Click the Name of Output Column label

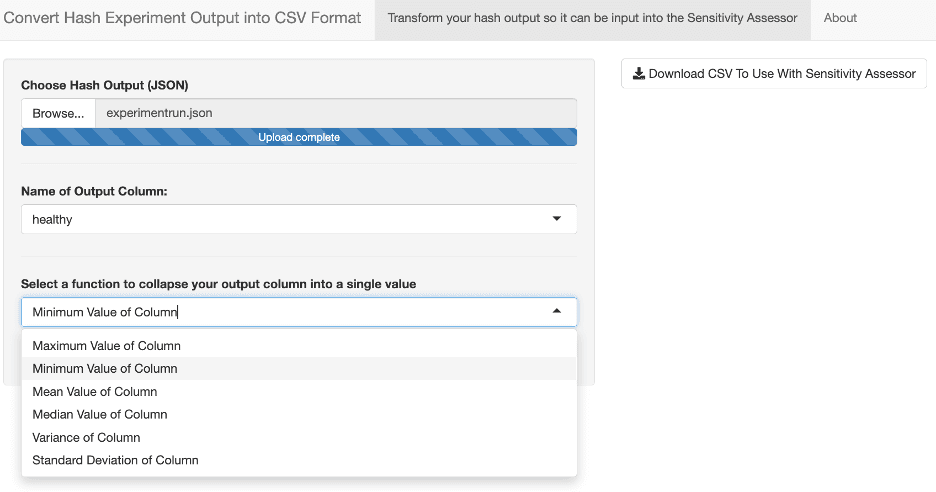pyautogui.click(x=94, y=191)
